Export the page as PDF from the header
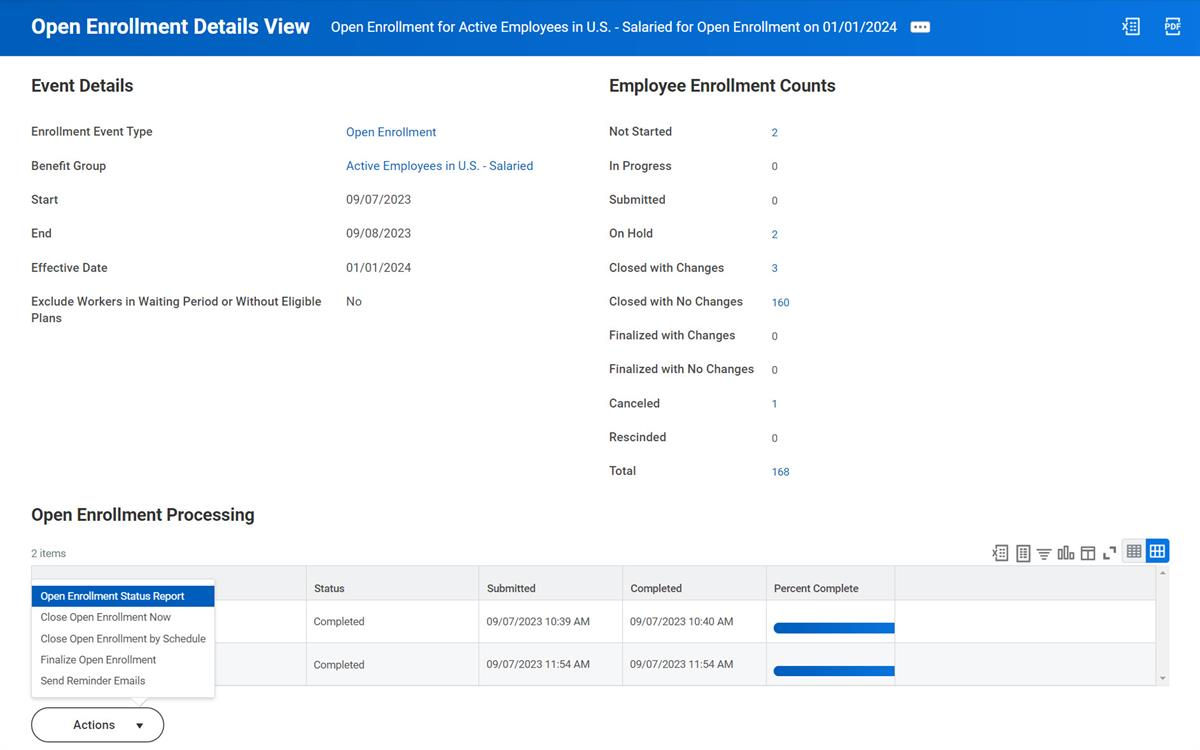The image size is (1200, 750). 1173,27
